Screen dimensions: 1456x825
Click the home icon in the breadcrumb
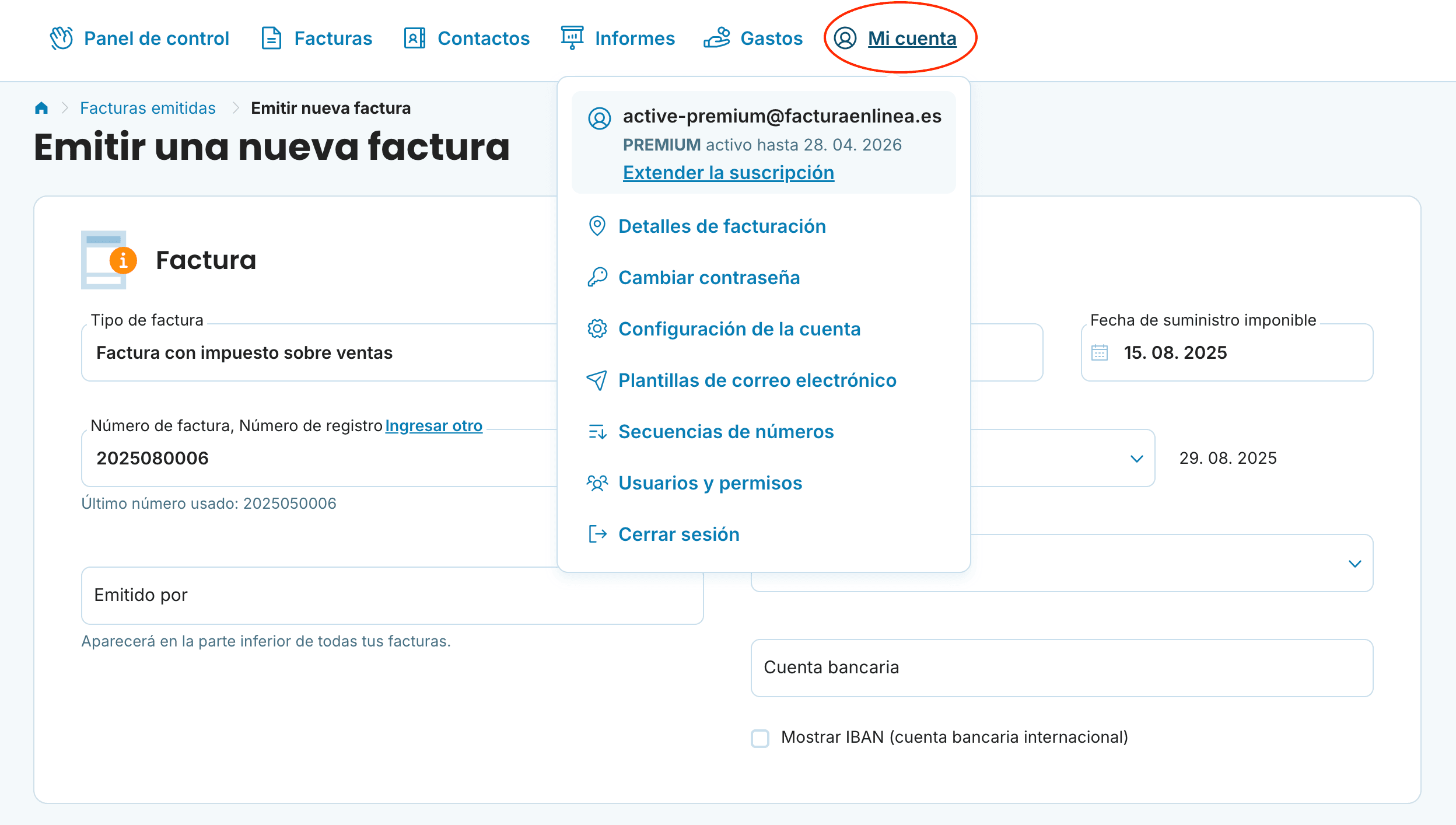click(x=41, y=107)
